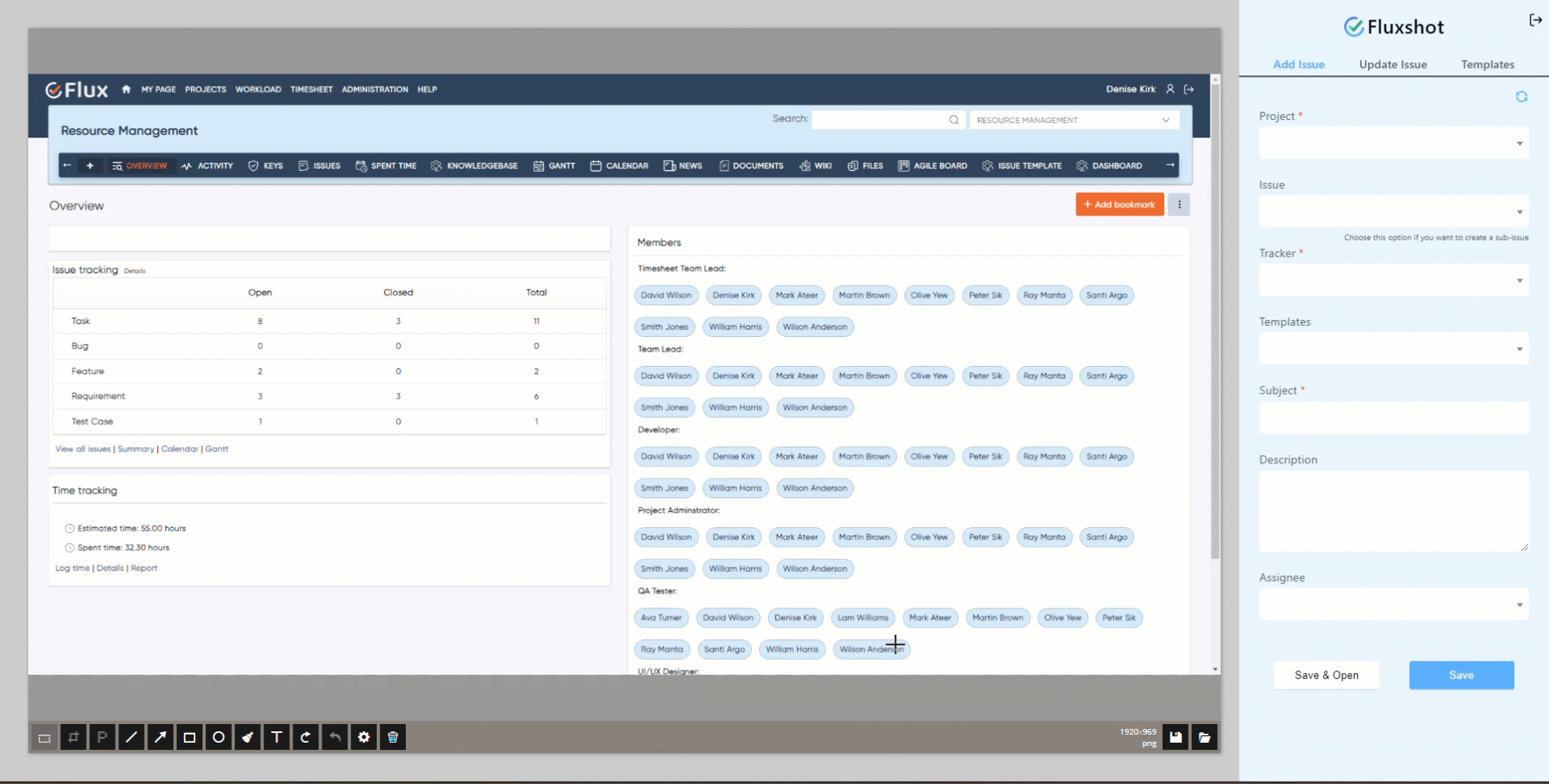The image size is (1549, 784).
Task: Click the Save & Open button
Action: [x=1326, y=675]
